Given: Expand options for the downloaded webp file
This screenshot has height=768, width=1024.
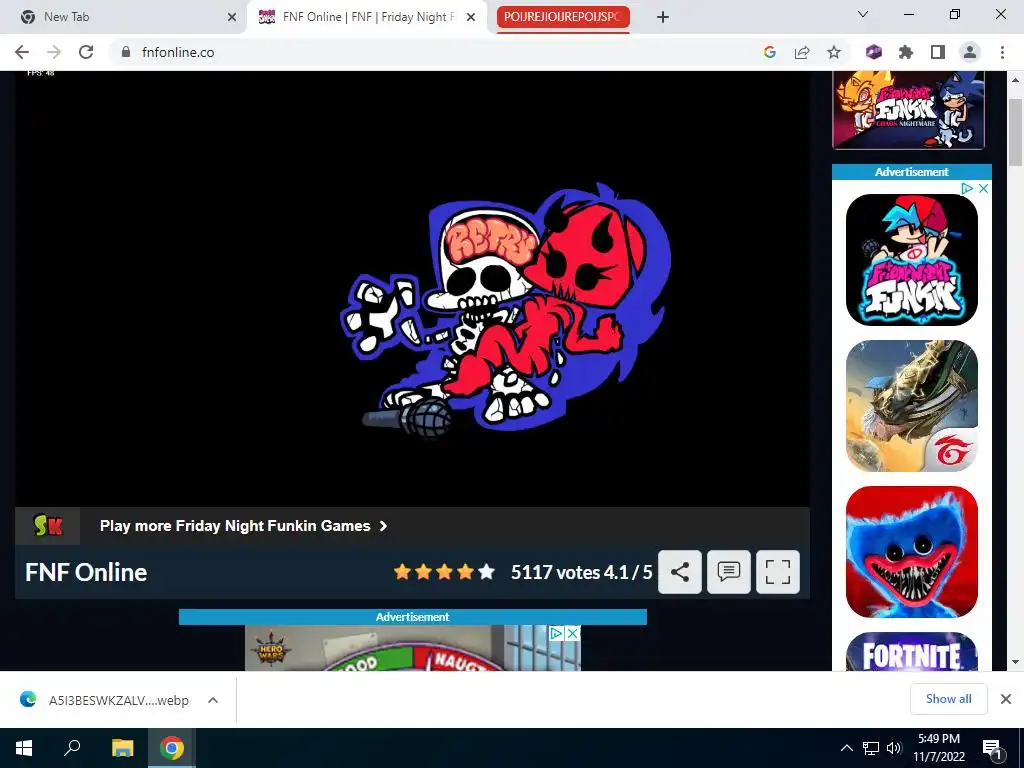Looking at the screenshot, I should point(212,700).
